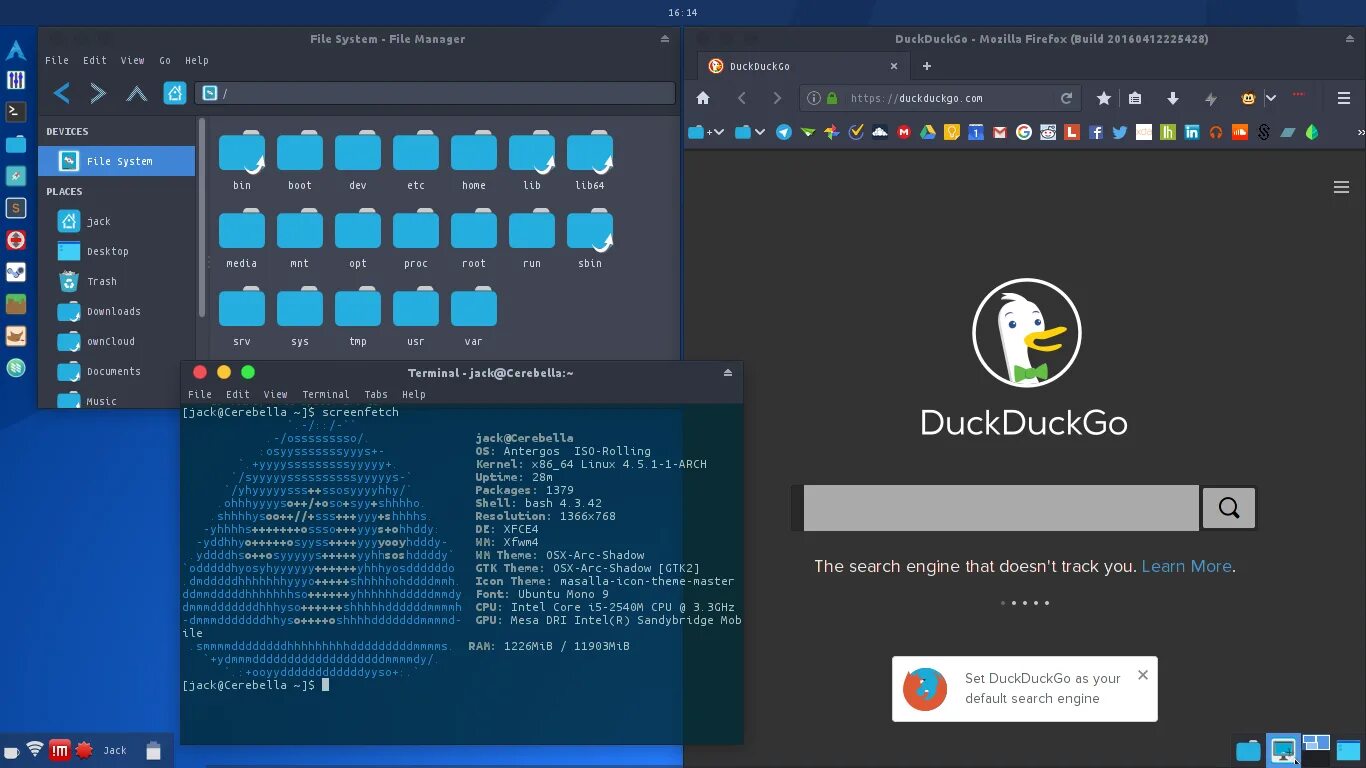Reload the DuckDuckGo page
Viewport: 1366px width, 768px height.
point(1067,98)
